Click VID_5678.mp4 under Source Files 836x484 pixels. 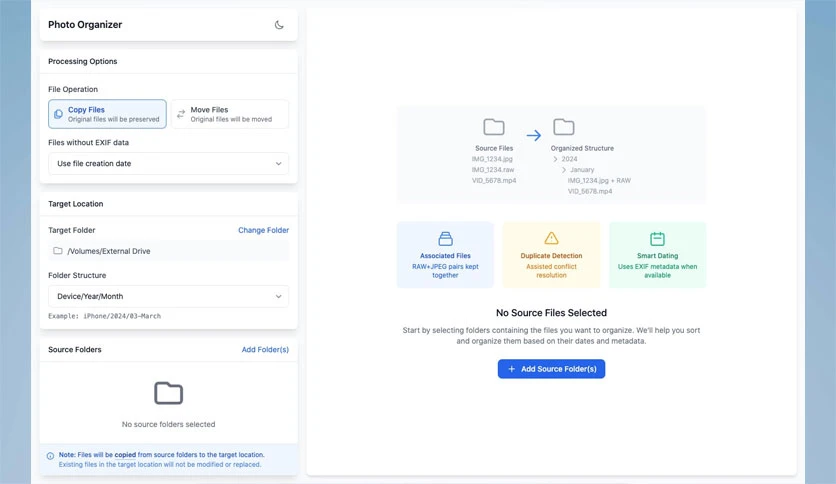[494, 180]
